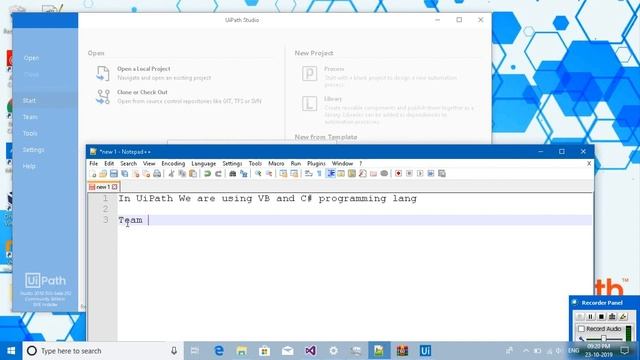Click the Save icon in Notepad++ toolbar

click(x=114, y=174)
